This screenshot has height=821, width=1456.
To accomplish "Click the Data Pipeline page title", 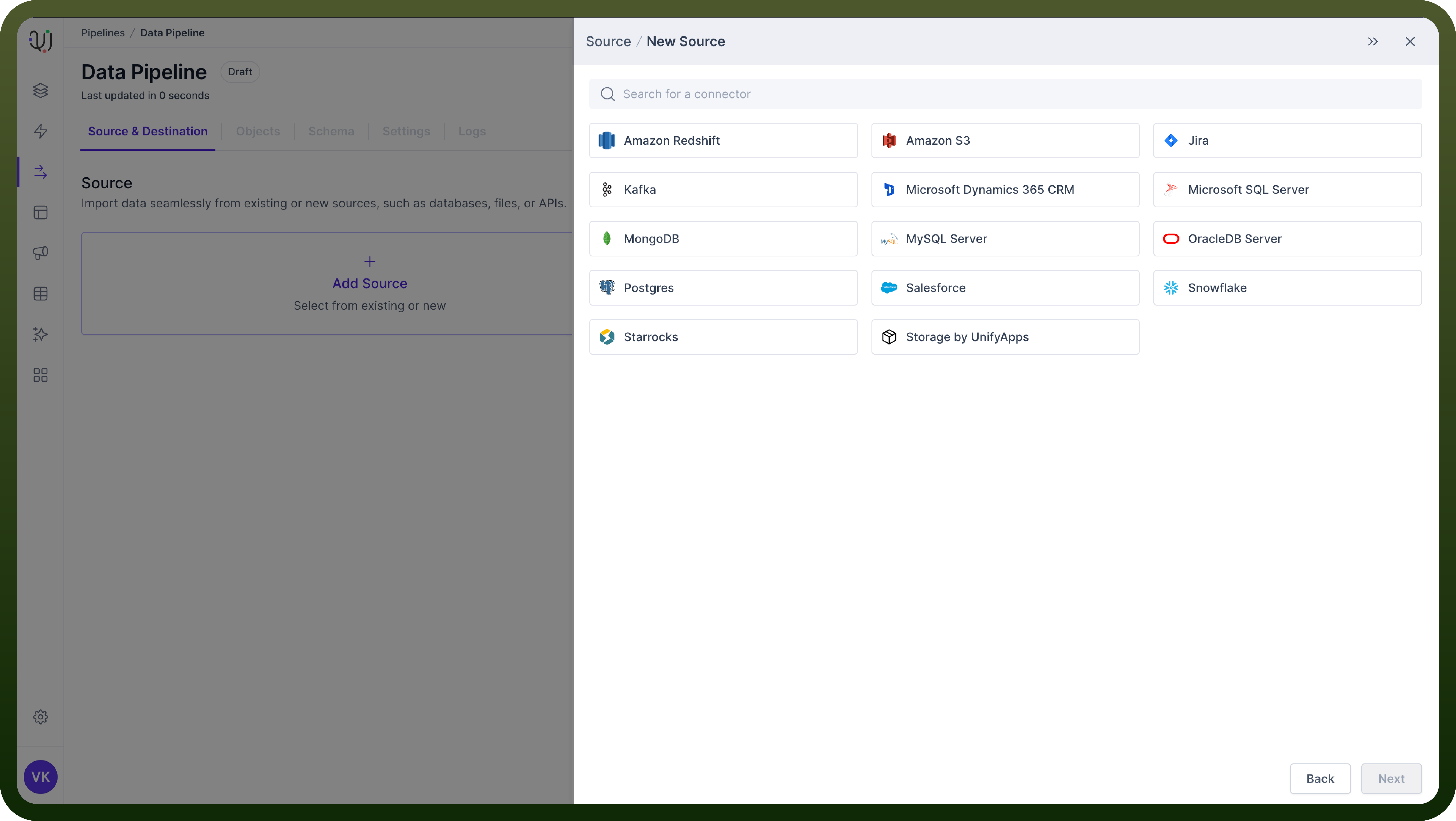I will click(144, 72).
